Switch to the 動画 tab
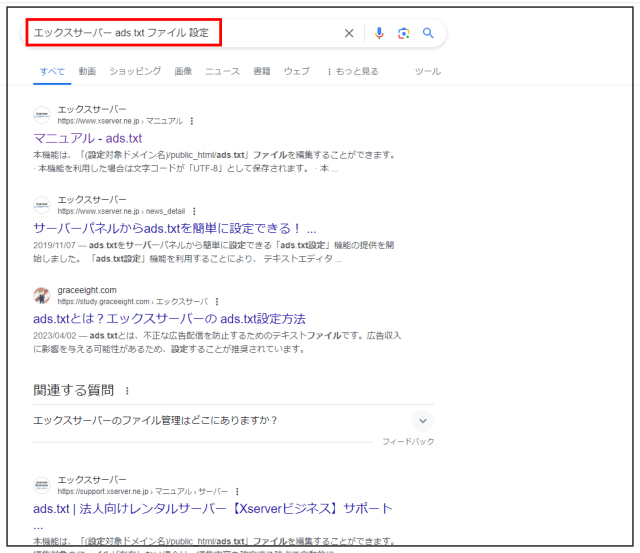The image size is (640, 553). (87, 71)
